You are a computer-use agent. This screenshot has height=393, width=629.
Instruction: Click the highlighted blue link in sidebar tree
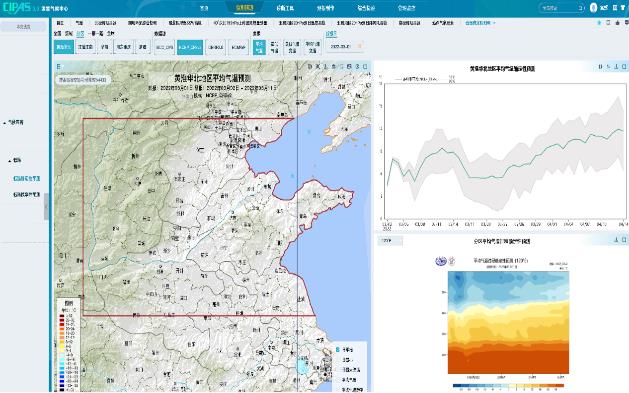tap(26, 178)
